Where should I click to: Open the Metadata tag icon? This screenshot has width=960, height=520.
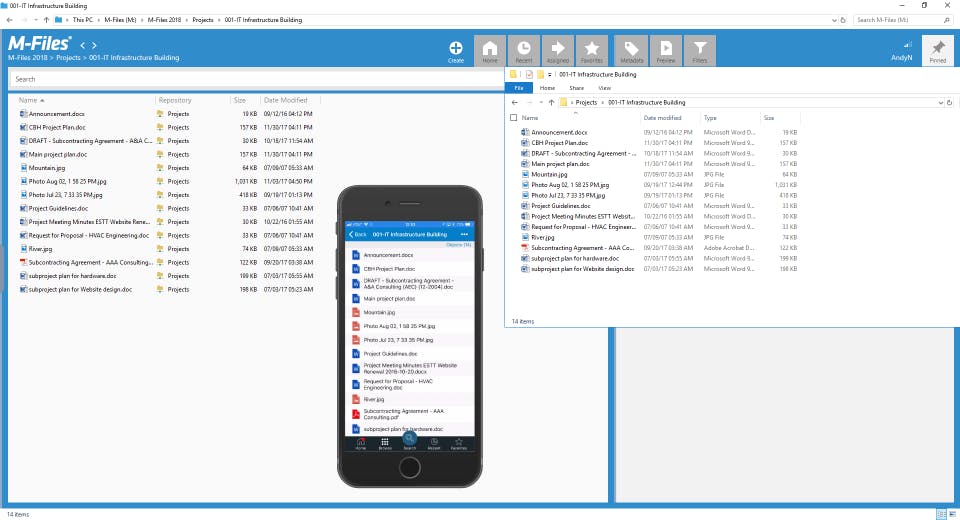tap(631, 50)
